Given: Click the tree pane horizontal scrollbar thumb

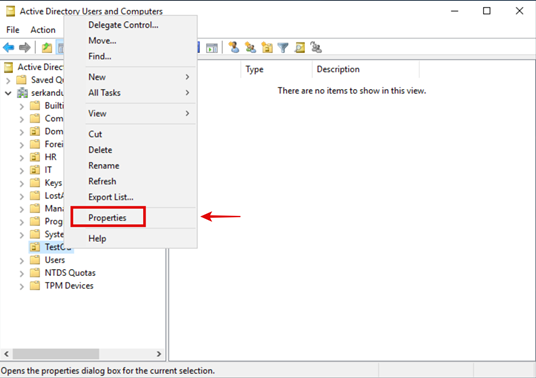Looking at the screenshot, I should [x=56, y=354].
